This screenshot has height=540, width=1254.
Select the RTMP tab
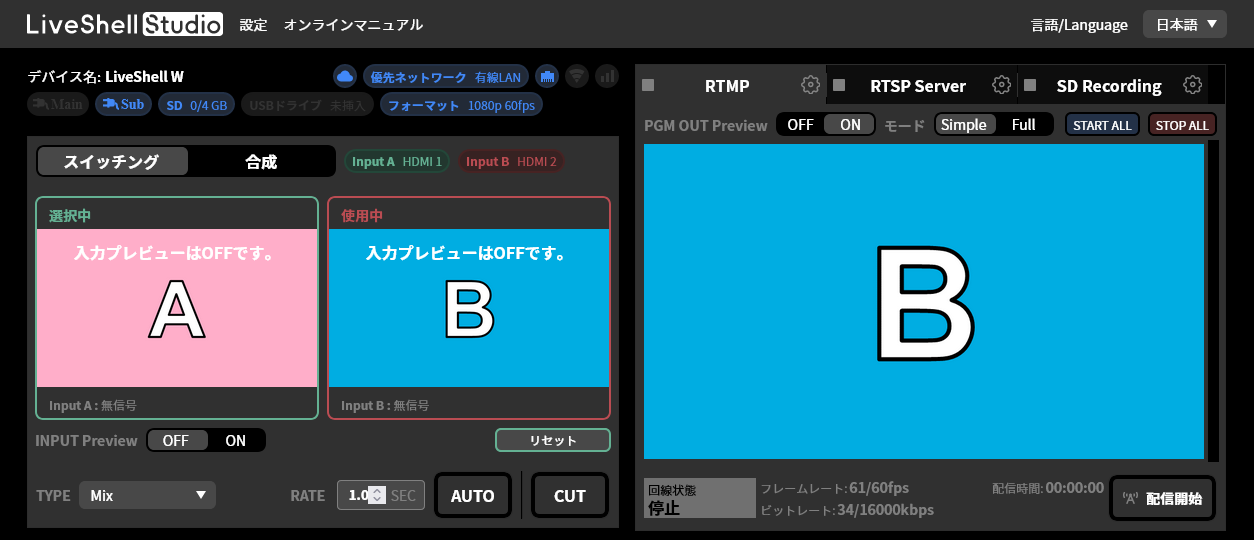[730, 86]
